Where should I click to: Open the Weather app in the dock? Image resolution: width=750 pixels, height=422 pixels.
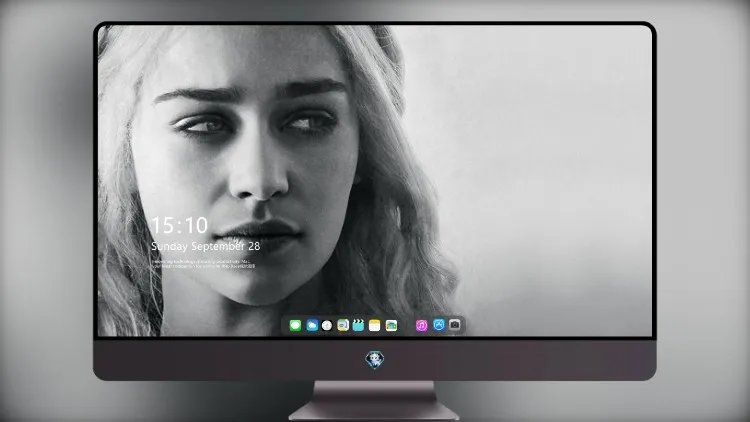312,325
